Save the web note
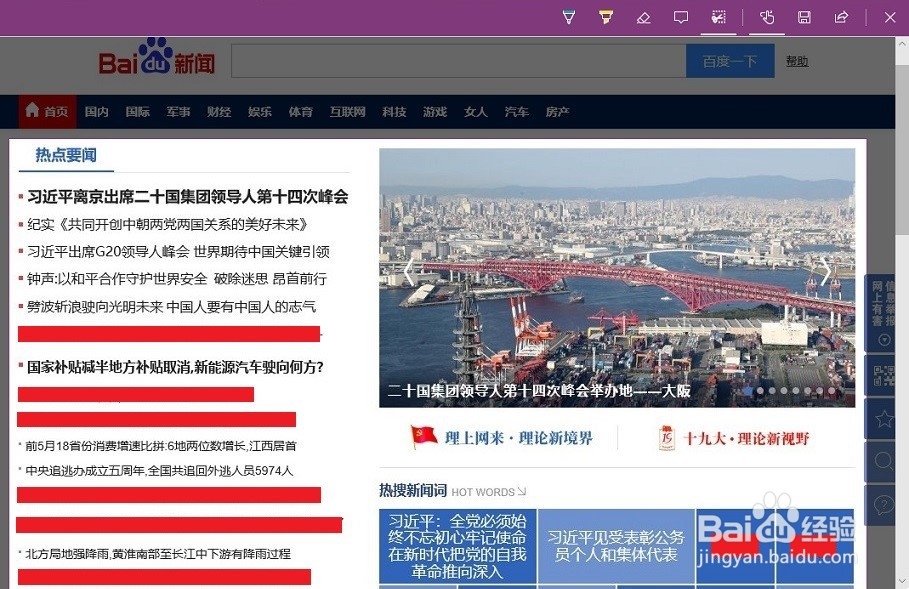 click(x=804, y=17)
